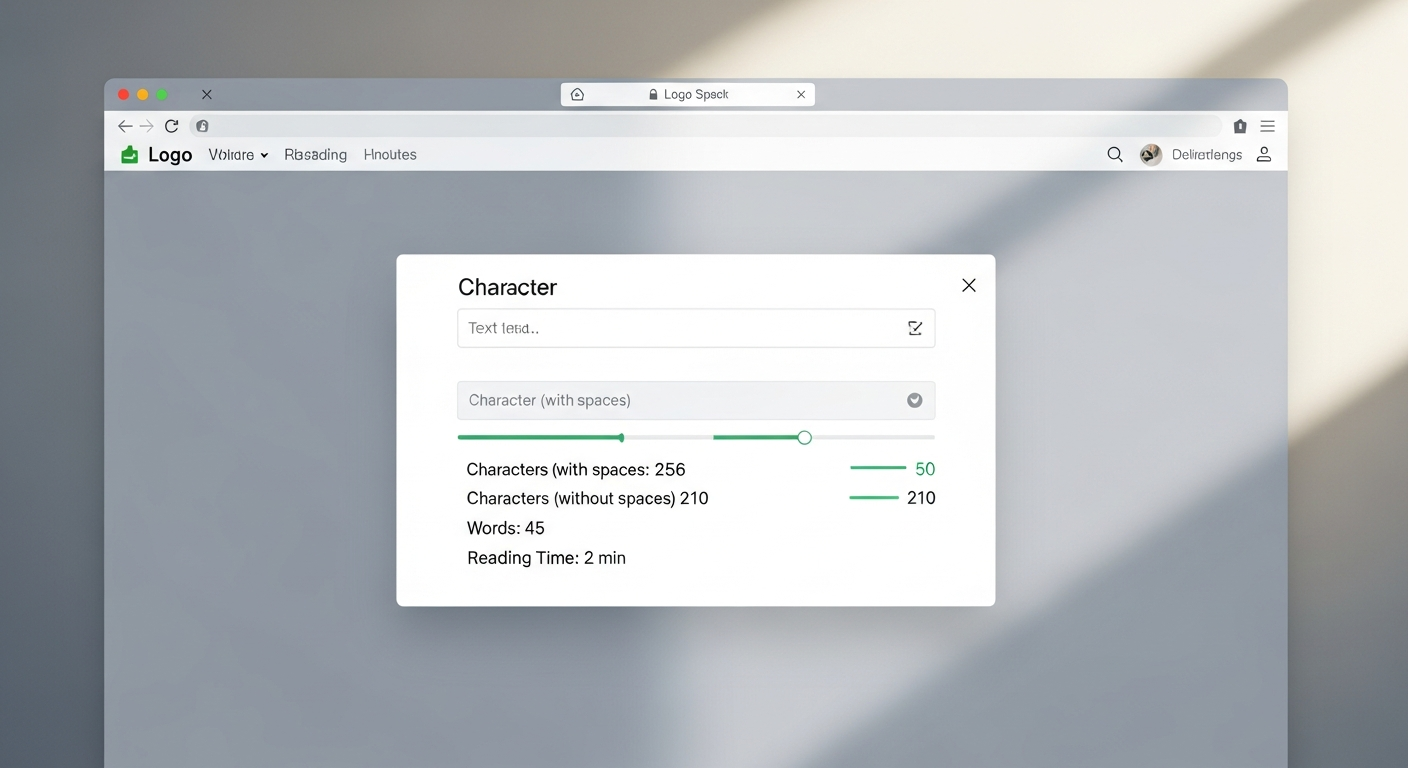Click the green Logo home icon
Image resolution: width=1408 pixels, height=768 pixels.
(x=129, y=155)
